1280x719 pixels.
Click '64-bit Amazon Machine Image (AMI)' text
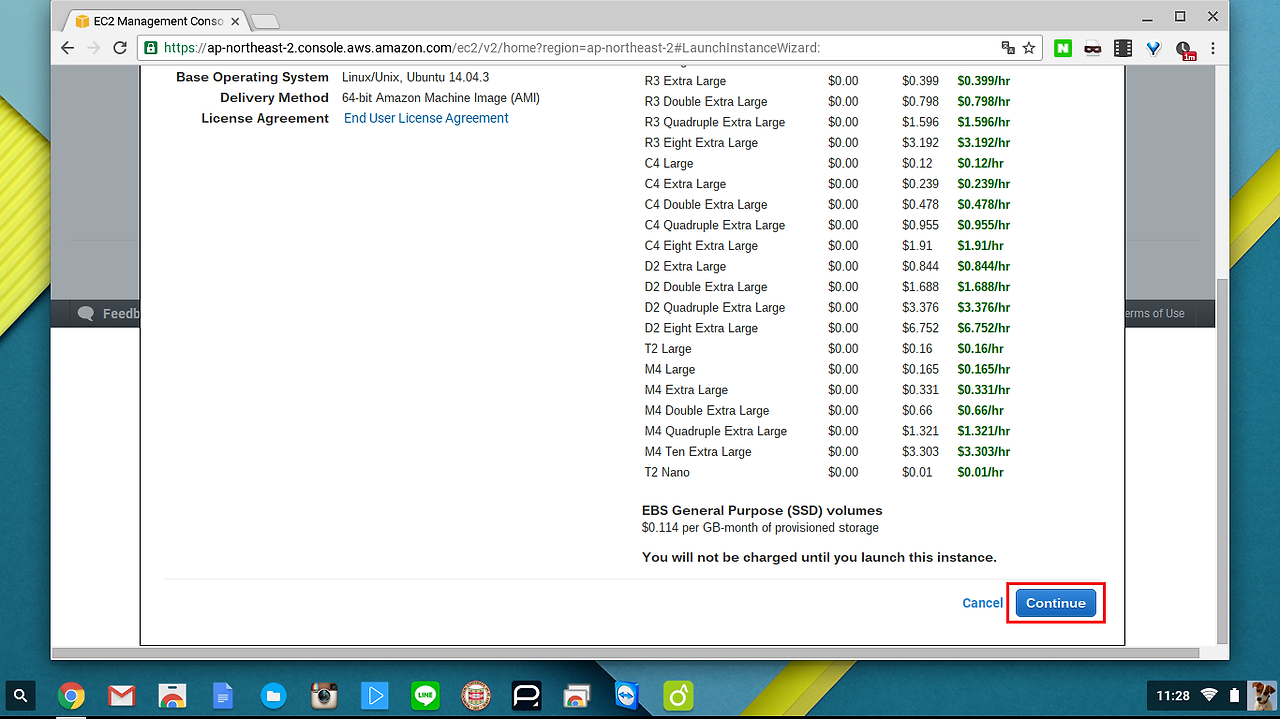coord(441,98)
